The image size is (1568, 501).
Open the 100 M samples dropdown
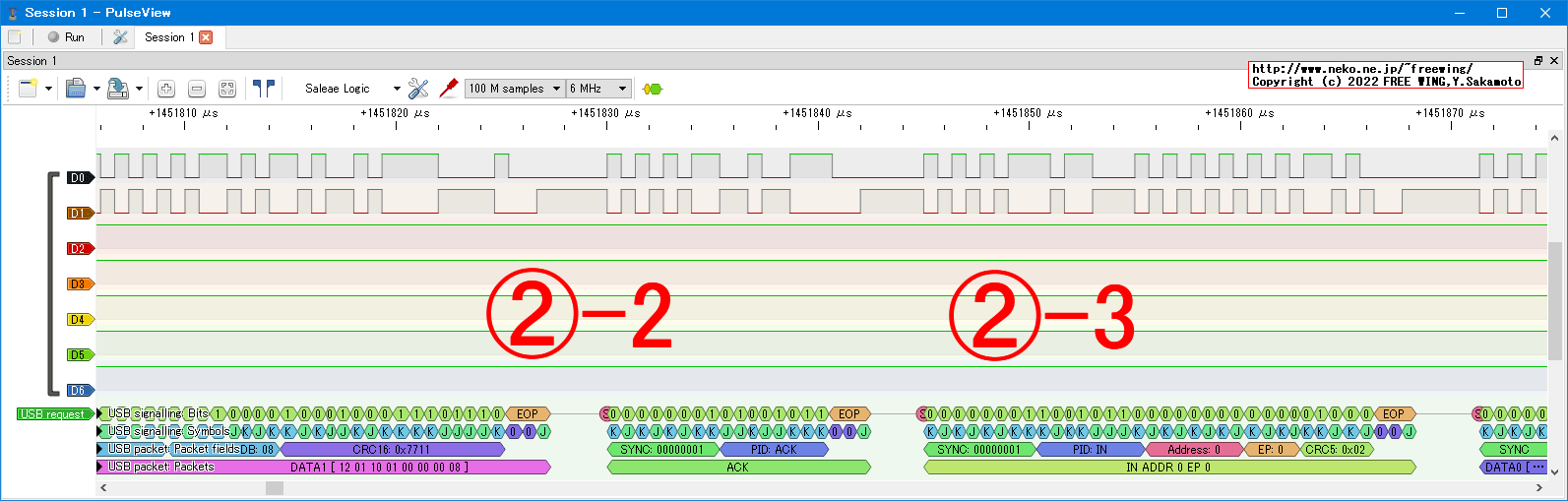pos(514,89)
